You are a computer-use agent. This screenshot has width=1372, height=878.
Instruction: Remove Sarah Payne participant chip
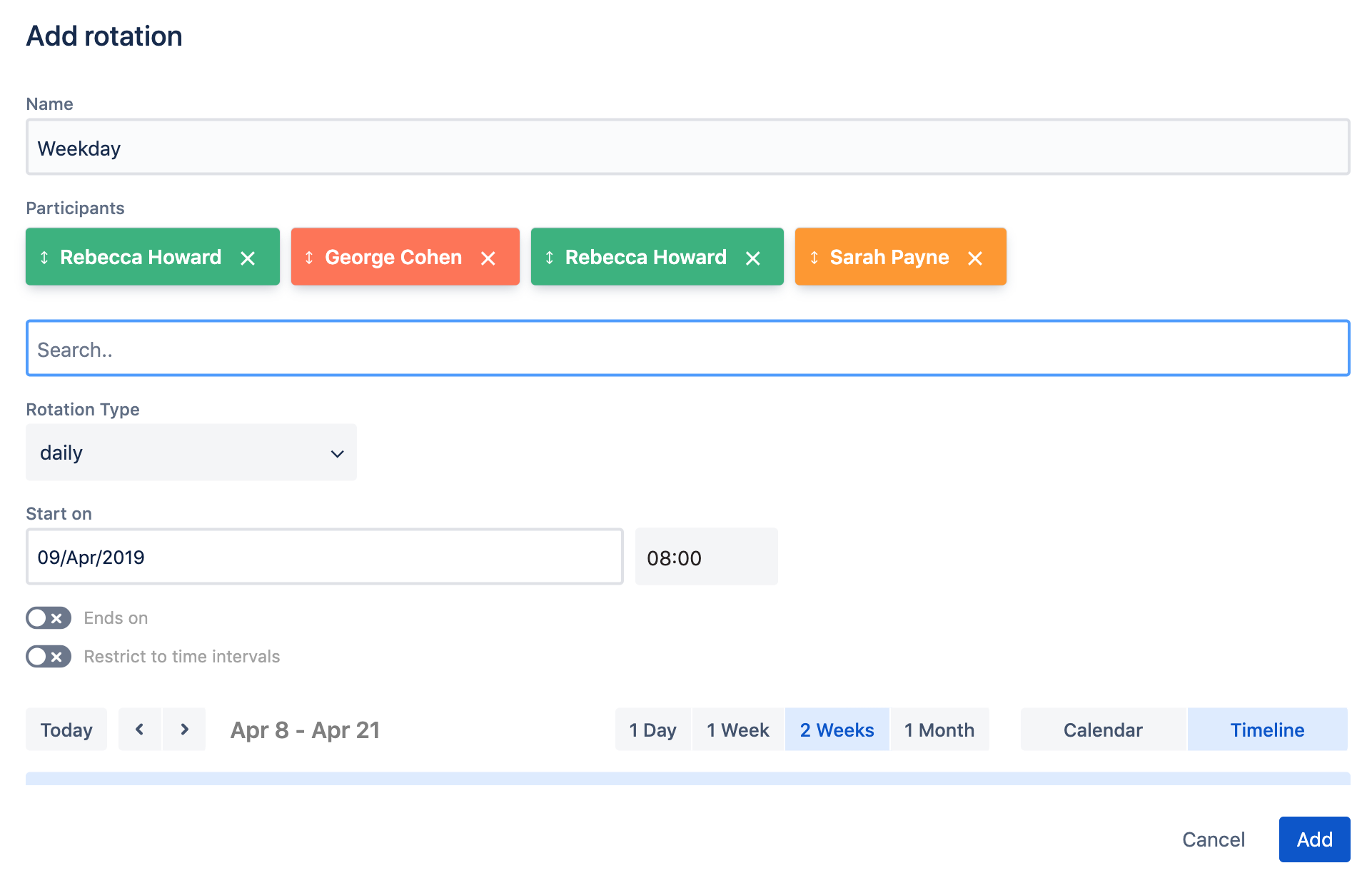coord(975,258)
